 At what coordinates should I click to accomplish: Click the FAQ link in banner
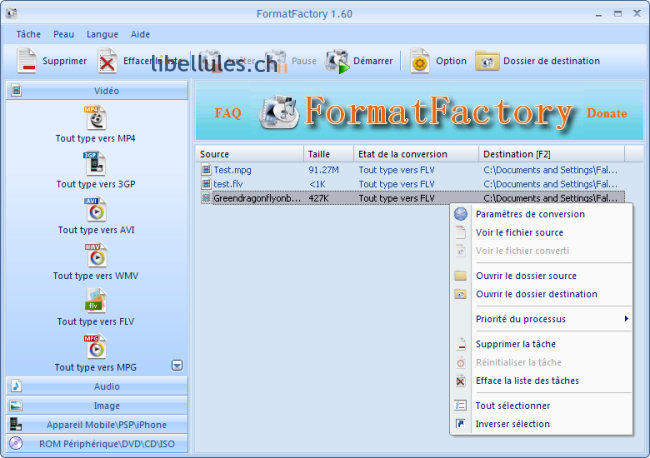(228, 113)
